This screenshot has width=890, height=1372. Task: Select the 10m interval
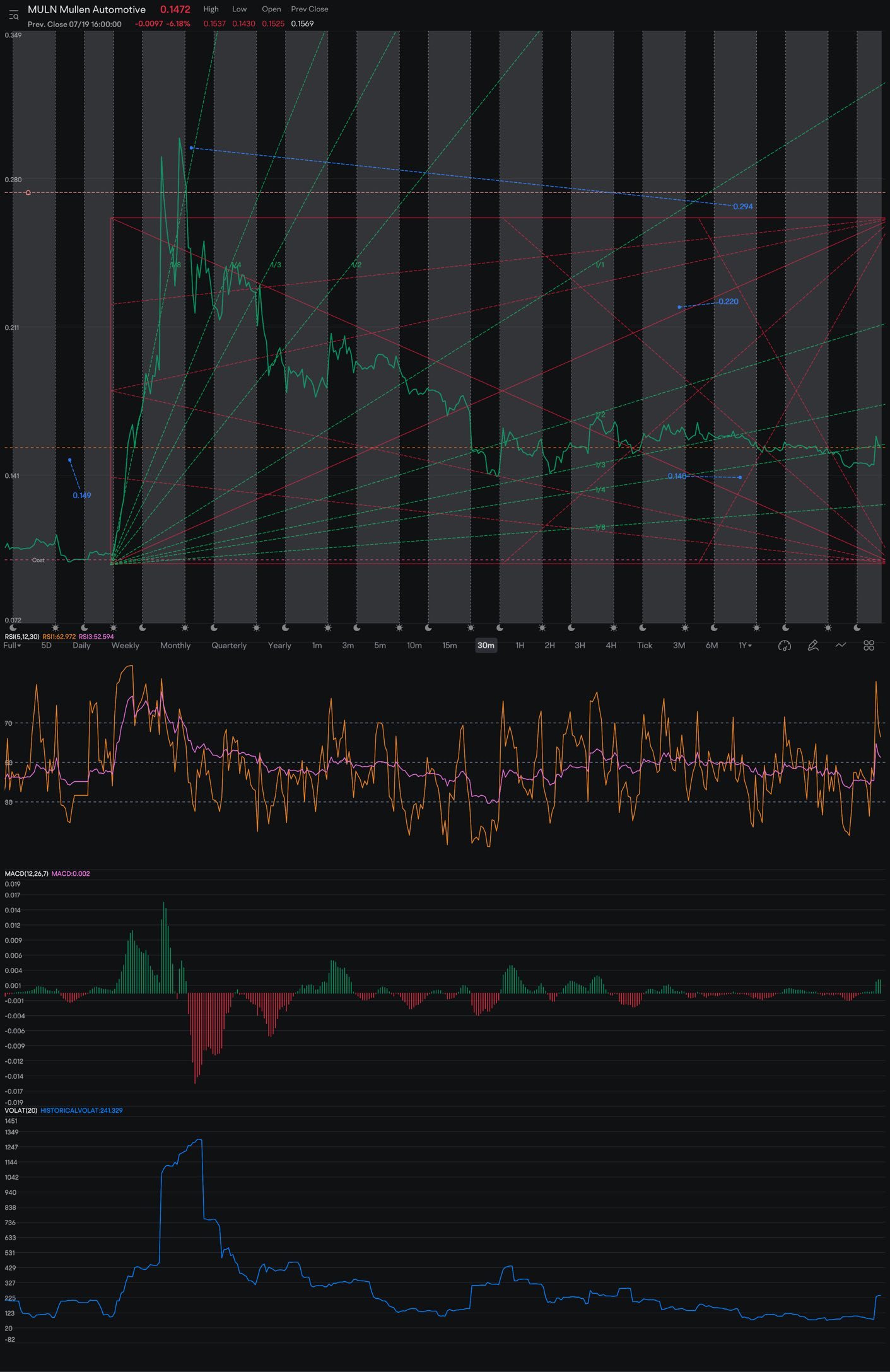coord(414,646)
